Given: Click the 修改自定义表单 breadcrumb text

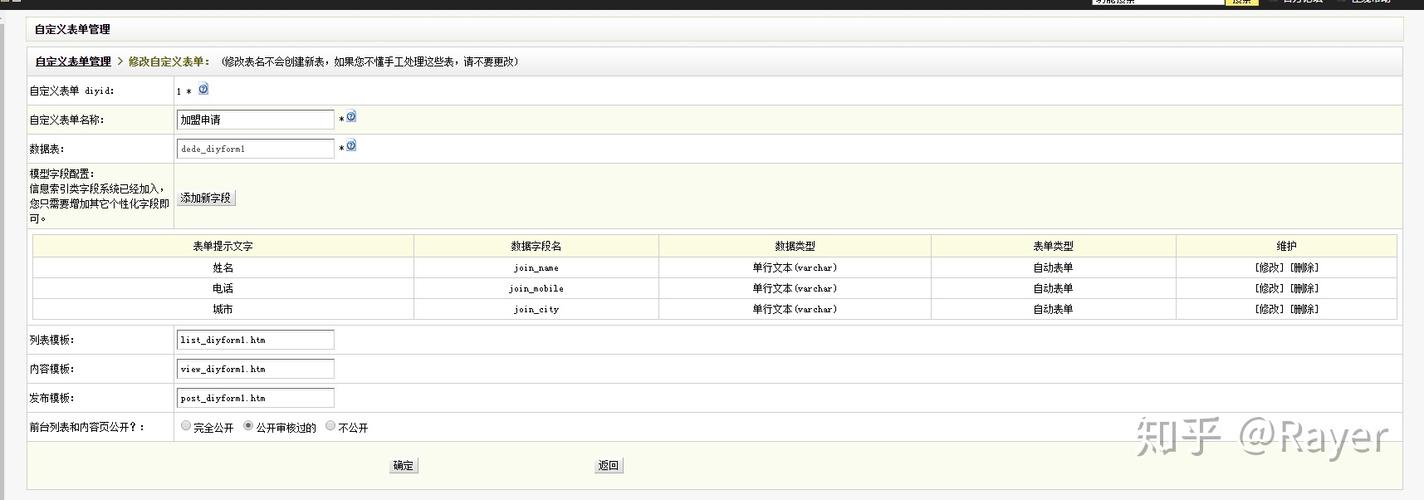Looking at the screenshot, I should pyautogui.click(x=168, y=62).
